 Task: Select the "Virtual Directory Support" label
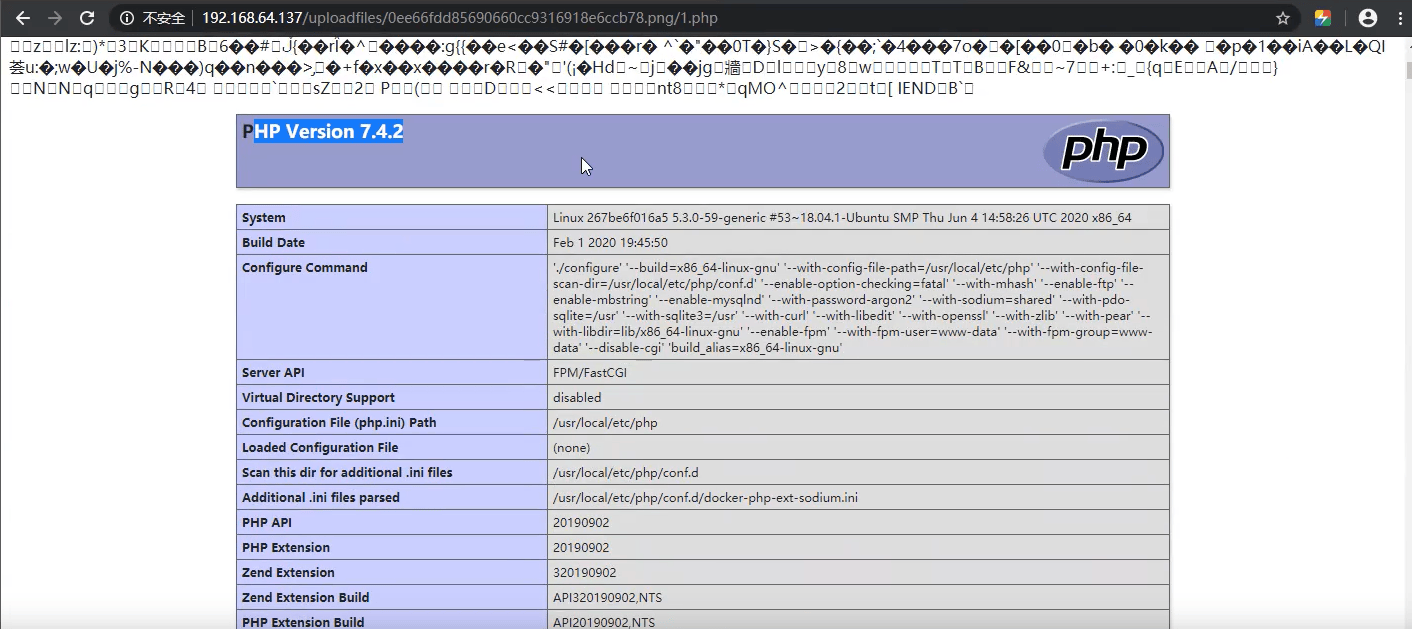pyautogui.click(x=318, y=397)
